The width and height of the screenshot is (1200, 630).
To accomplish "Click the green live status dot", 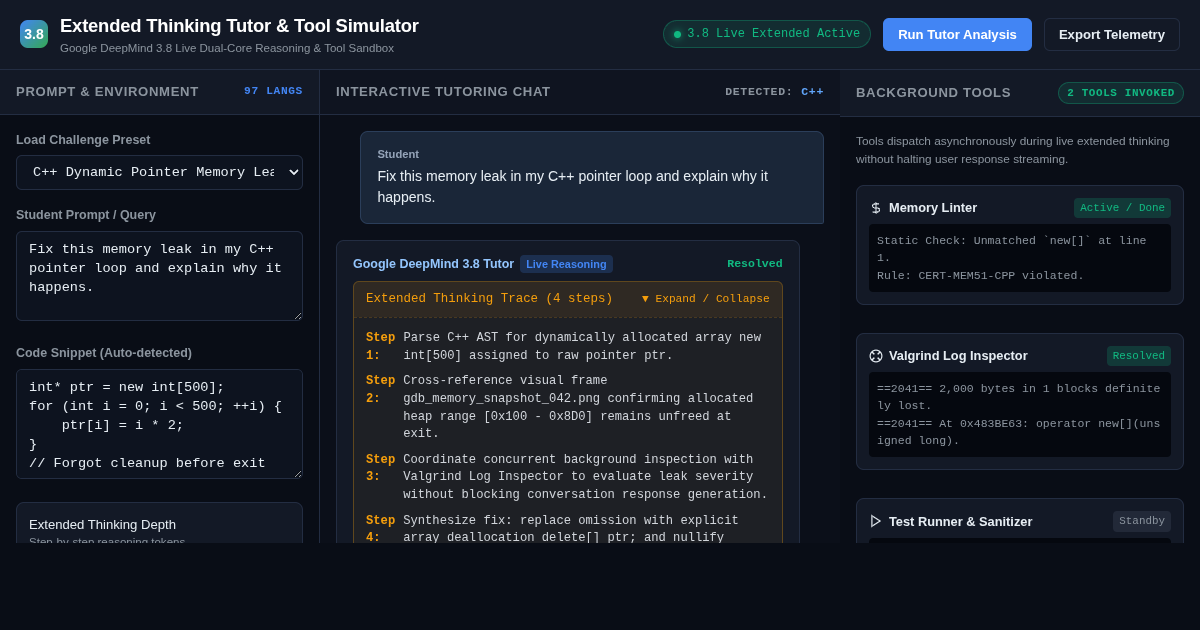I will point(677,34).
